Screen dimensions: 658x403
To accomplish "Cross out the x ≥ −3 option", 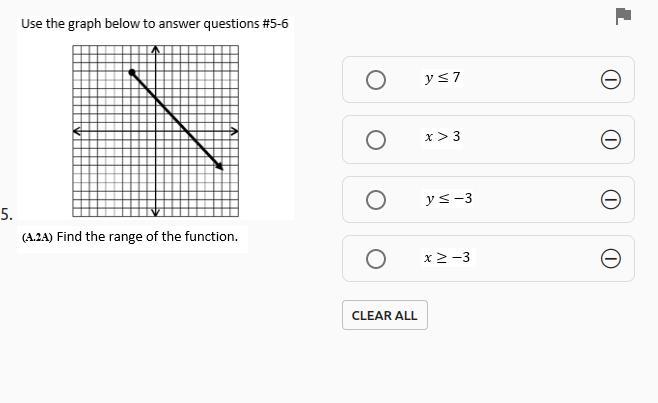I will tap(610, 260).
